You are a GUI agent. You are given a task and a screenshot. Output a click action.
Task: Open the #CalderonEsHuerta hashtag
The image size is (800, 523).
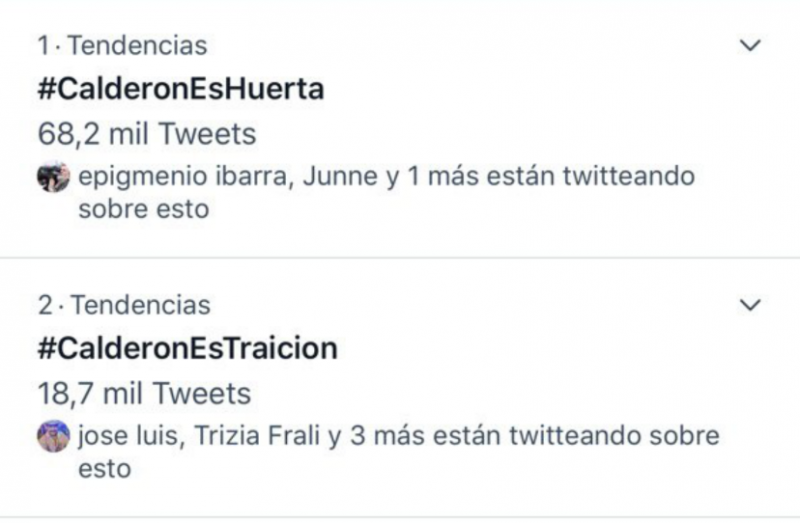(180, 90)
